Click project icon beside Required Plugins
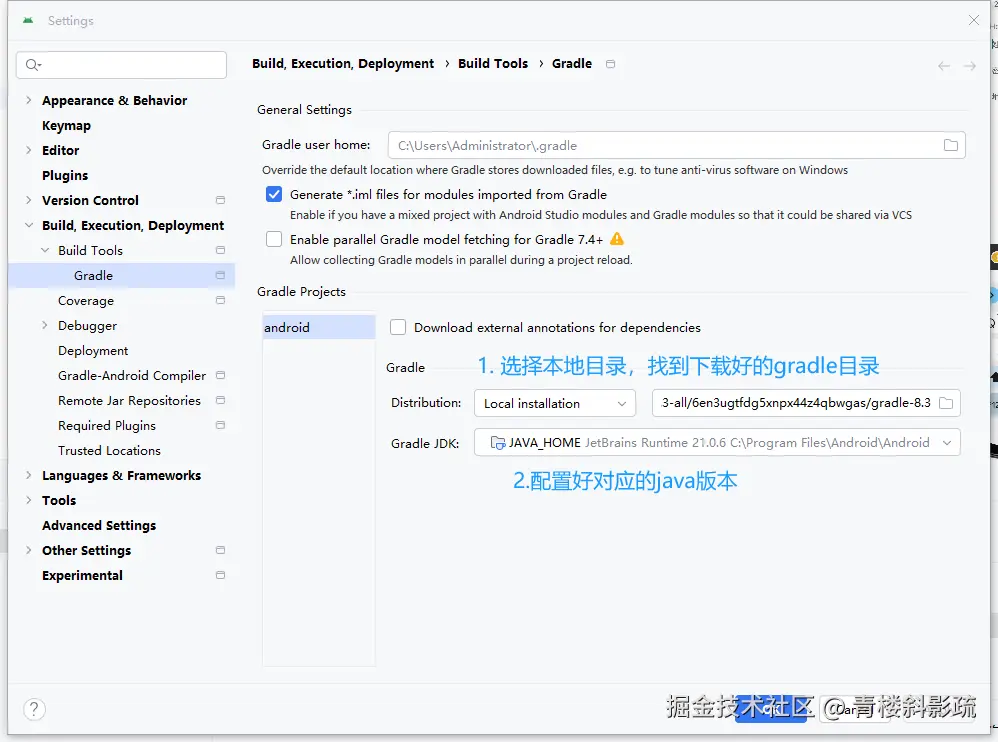Viewport: 998px width, 742px height. [220, 425]
